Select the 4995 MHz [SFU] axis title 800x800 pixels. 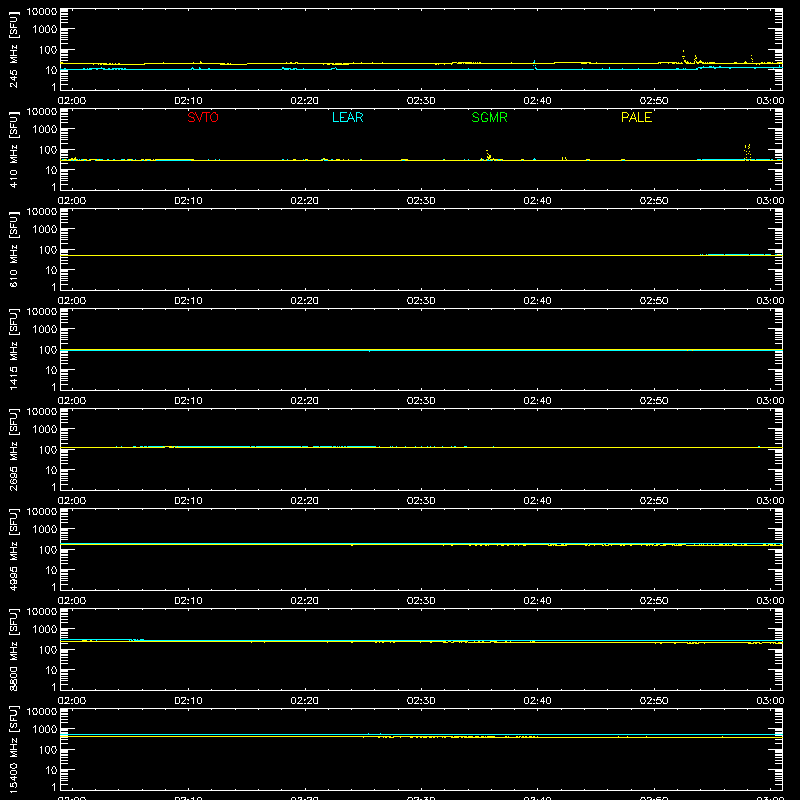point(13,549)
